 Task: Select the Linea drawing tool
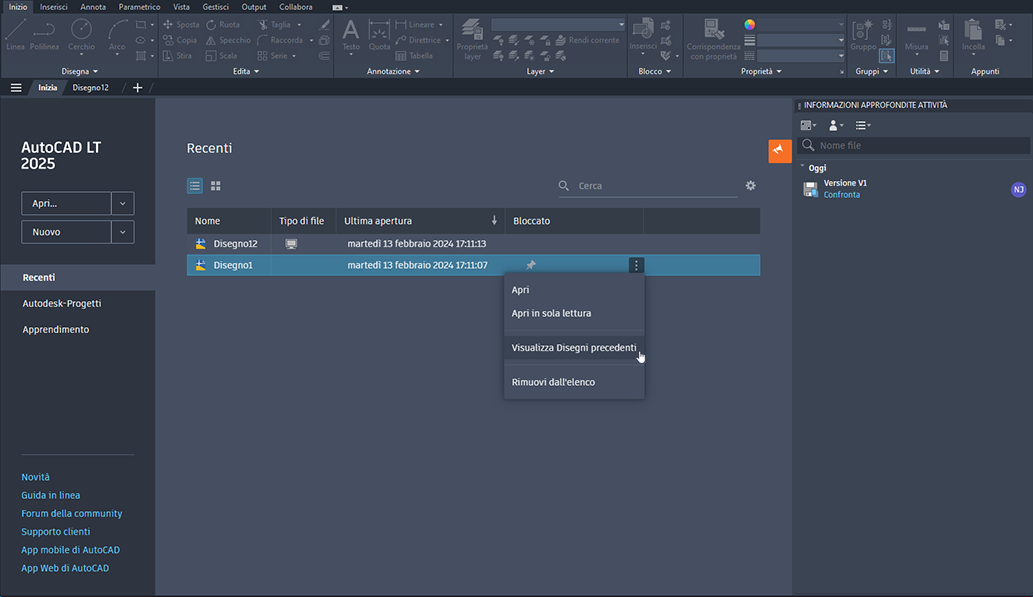tap(15, 35)
